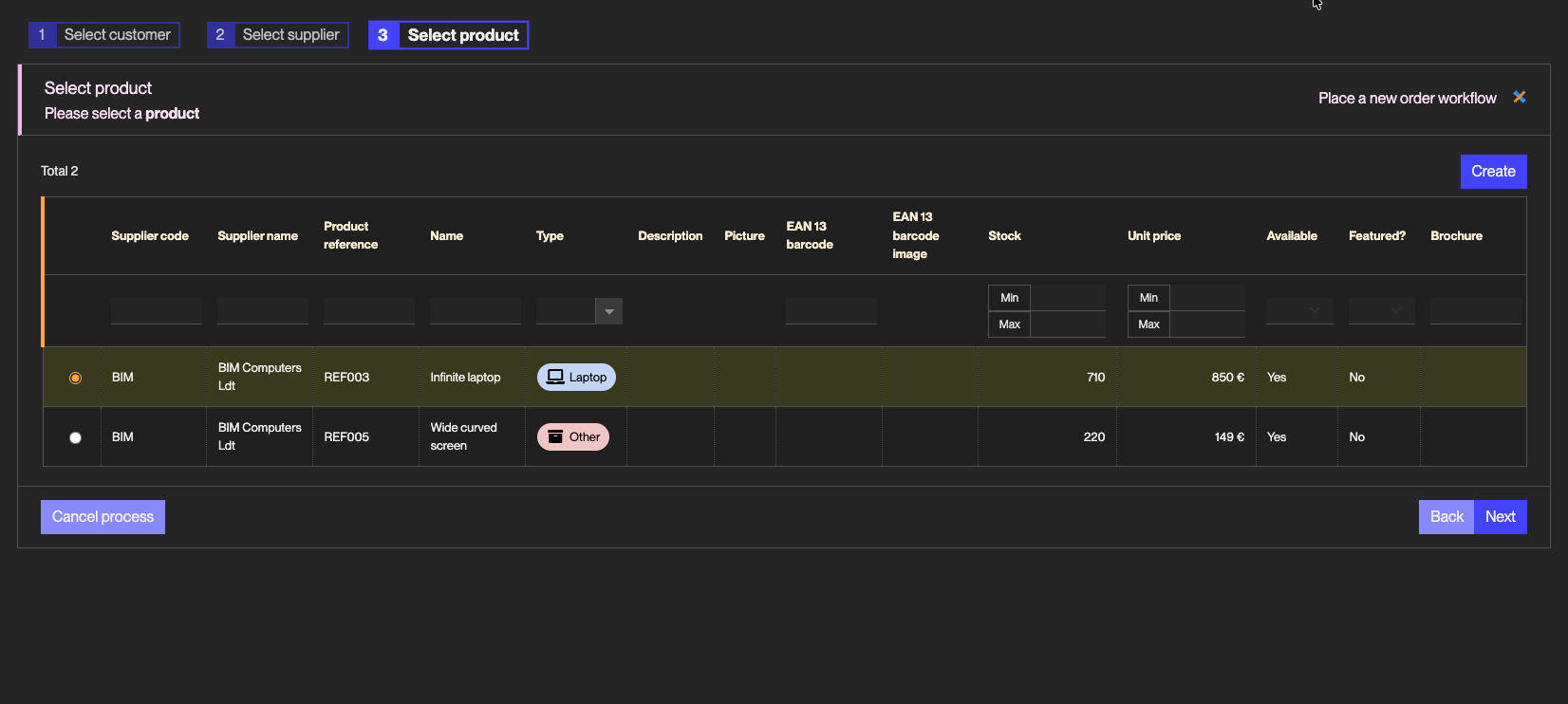Viewport: 1568px width, 704px height.
Task: Open the Type filter dropdown
Action: coord(608,311)
